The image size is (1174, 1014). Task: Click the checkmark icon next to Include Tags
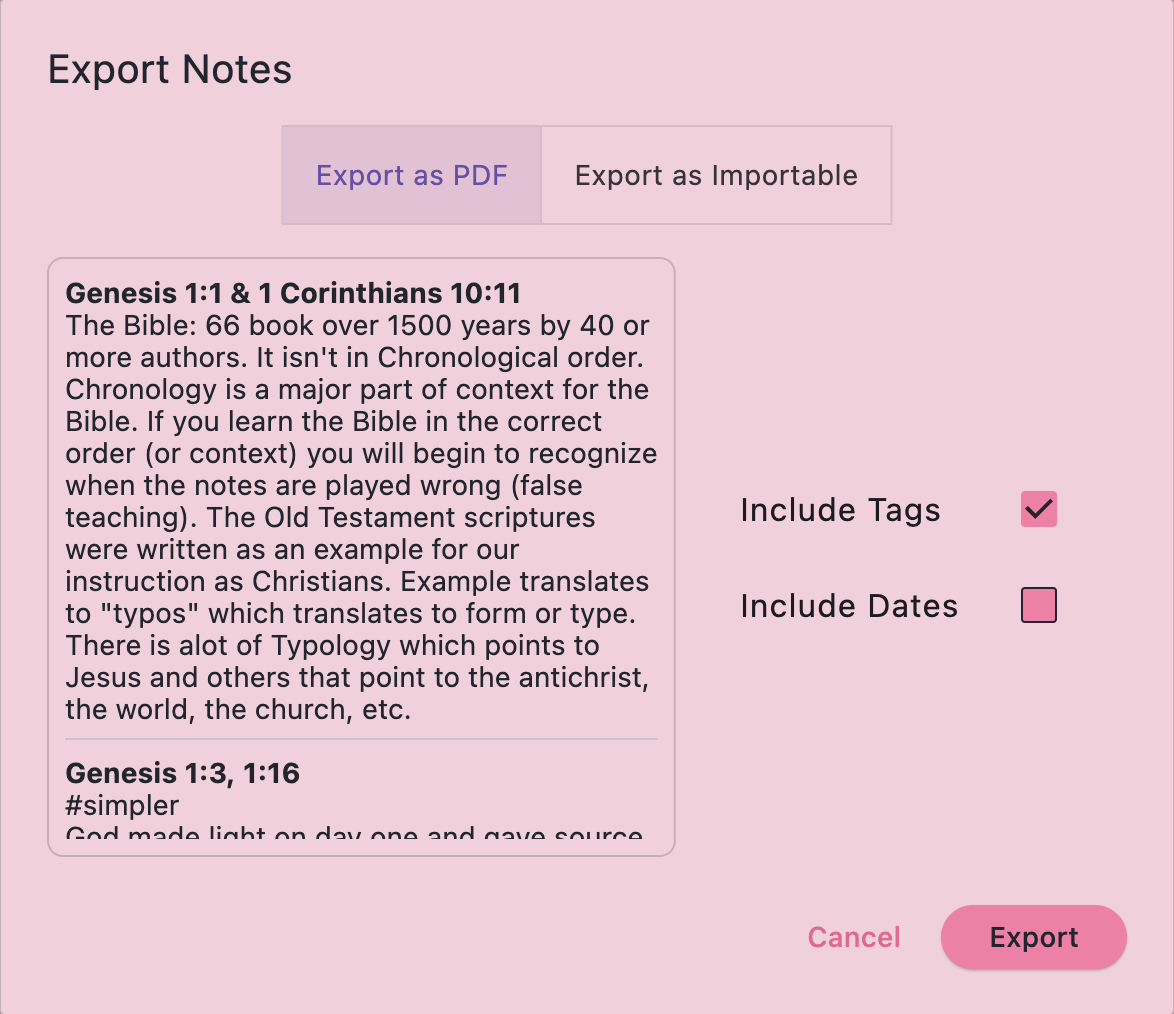[1038, 509]
